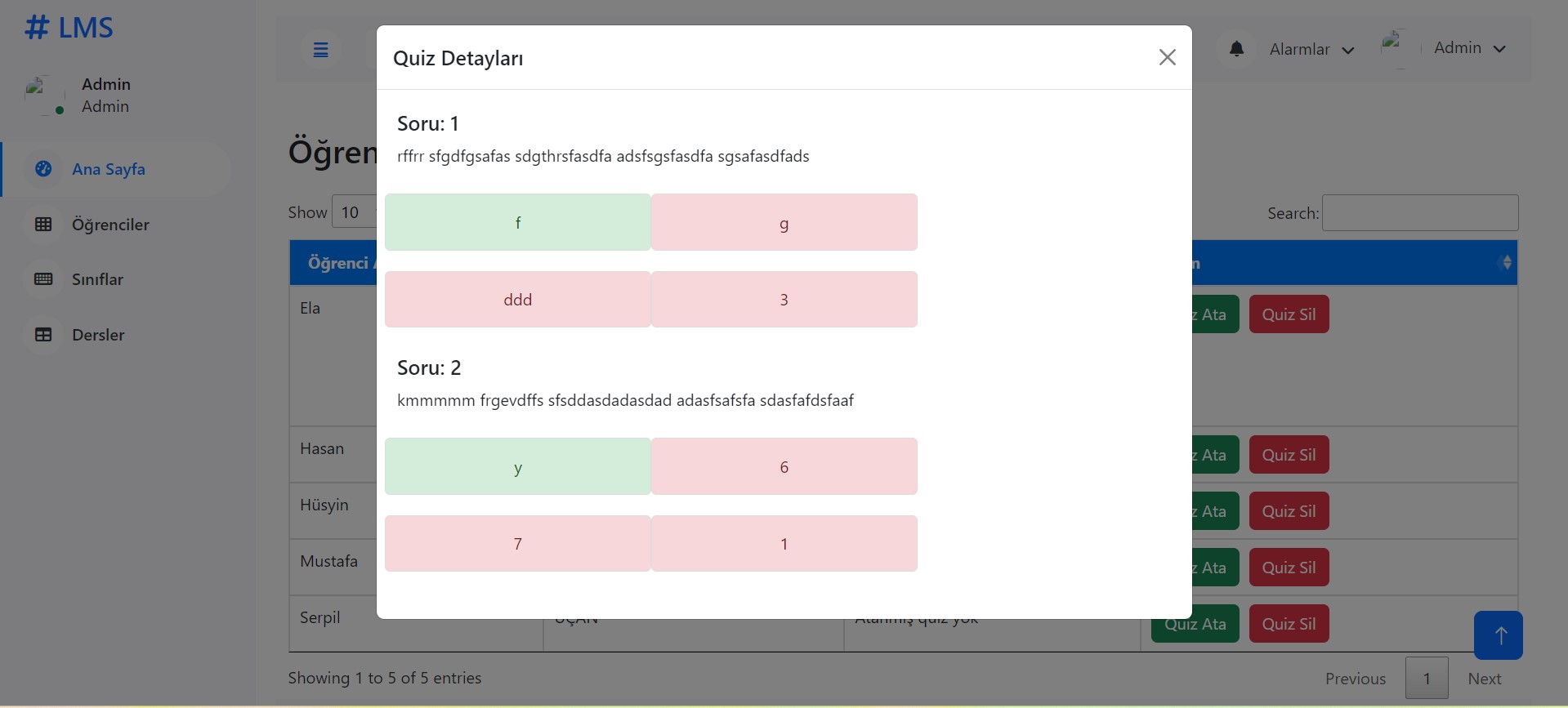Click the LMS logo
1568x708 pixels.
(x=69, y=28)
